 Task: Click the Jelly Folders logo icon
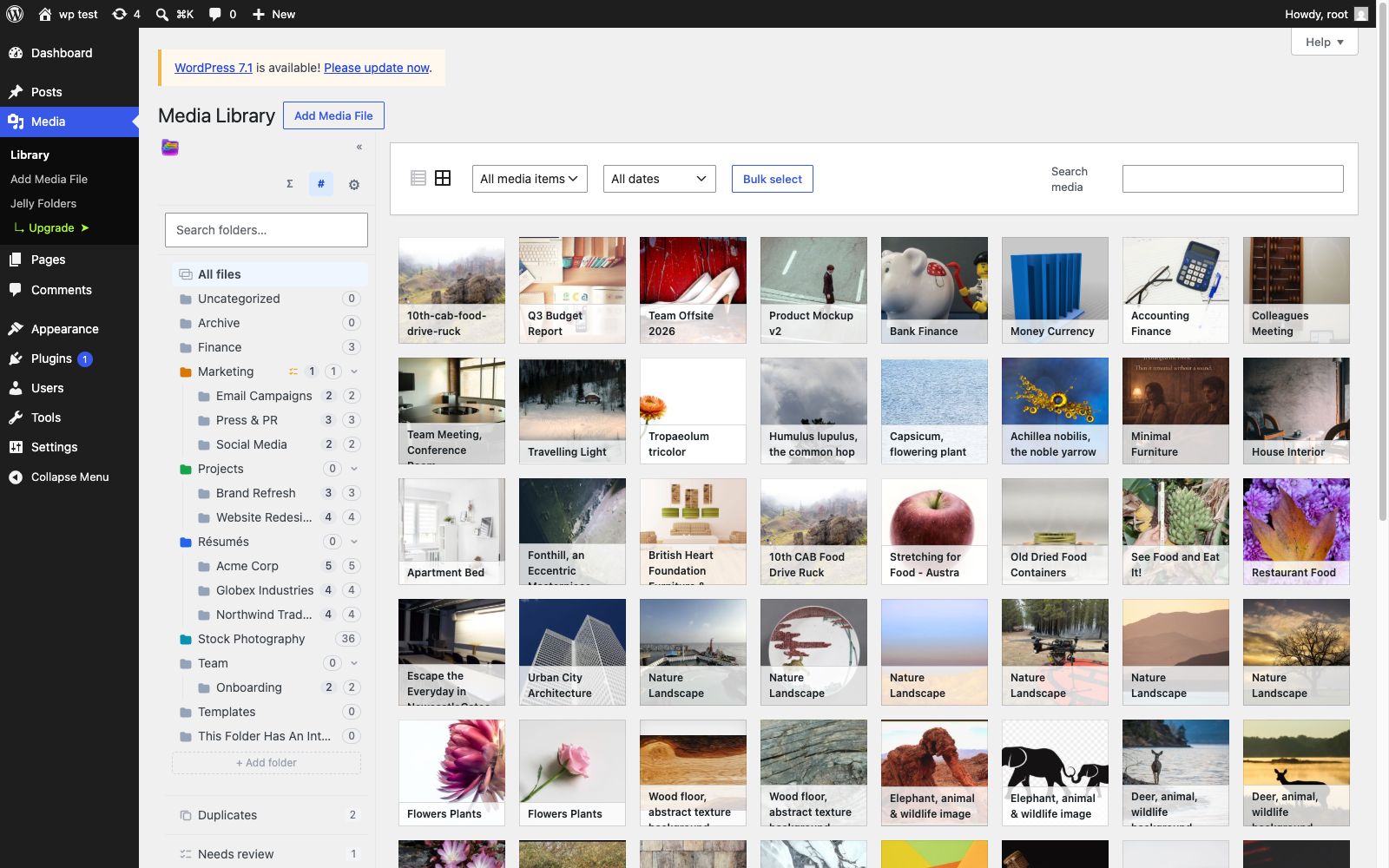click(x=170, y=148)
